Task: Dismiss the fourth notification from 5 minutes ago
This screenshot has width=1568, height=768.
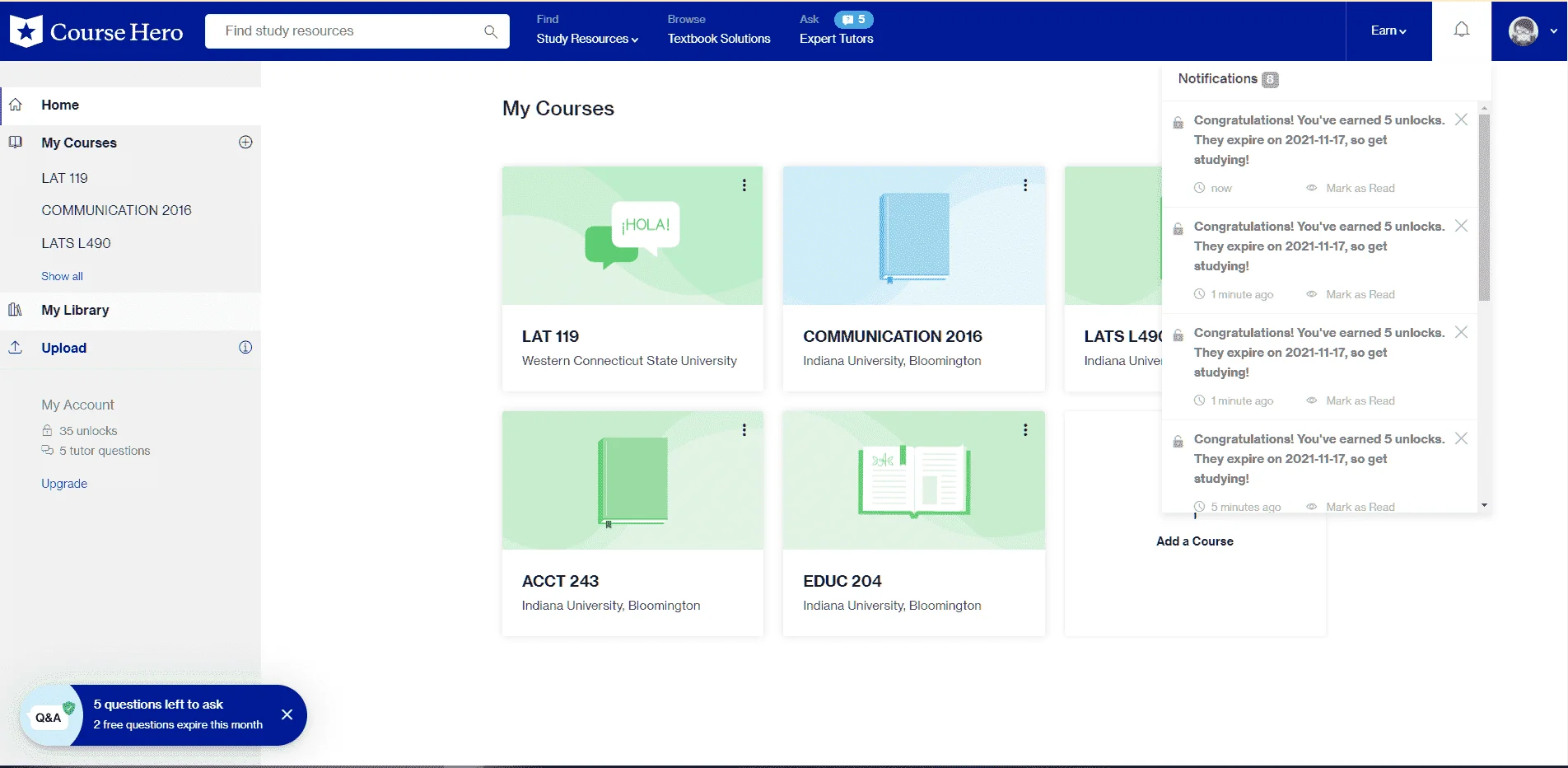Action: pyautogui.click(x=1461, y=438)
